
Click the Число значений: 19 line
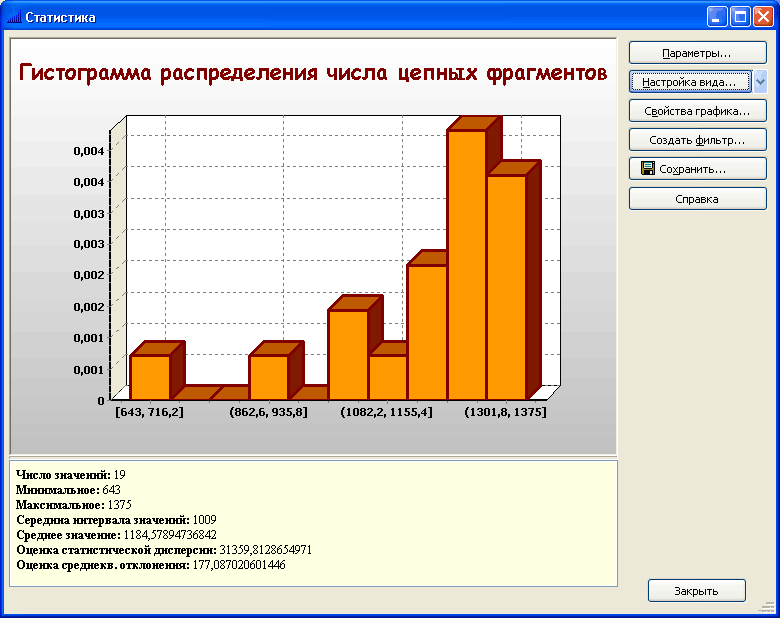71,475
